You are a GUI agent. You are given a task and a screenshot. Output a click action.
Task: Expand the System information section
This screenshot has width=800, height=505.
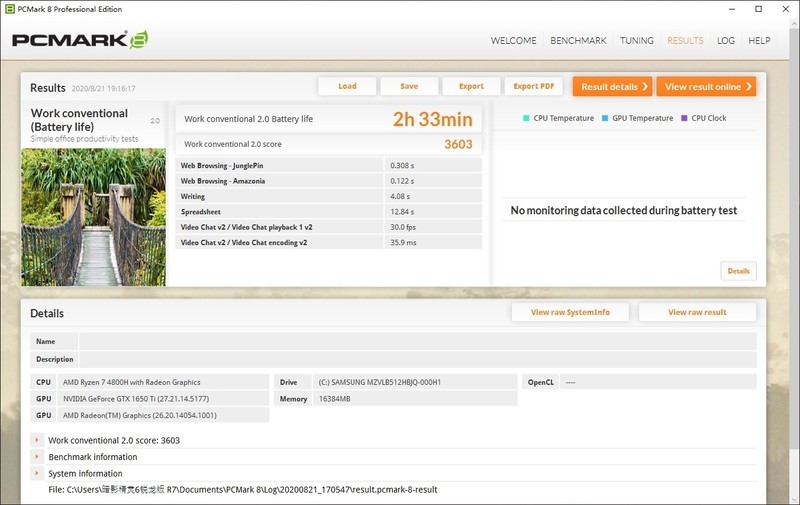click(37, 473)
